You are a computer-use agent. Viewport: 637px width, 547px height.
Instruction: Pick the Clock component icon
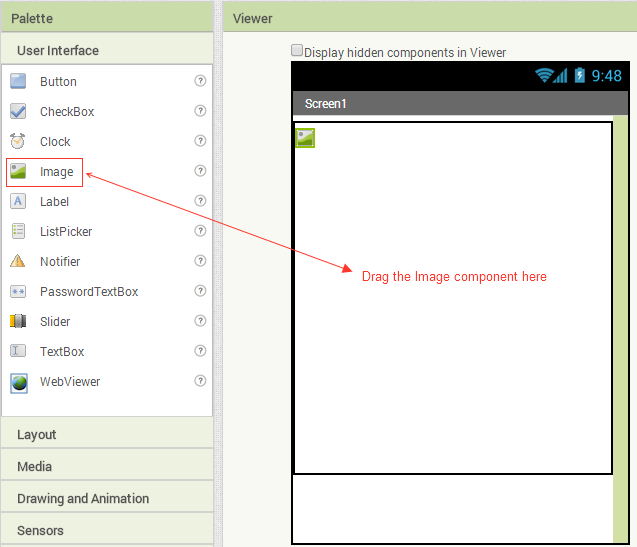pos(18,142)
